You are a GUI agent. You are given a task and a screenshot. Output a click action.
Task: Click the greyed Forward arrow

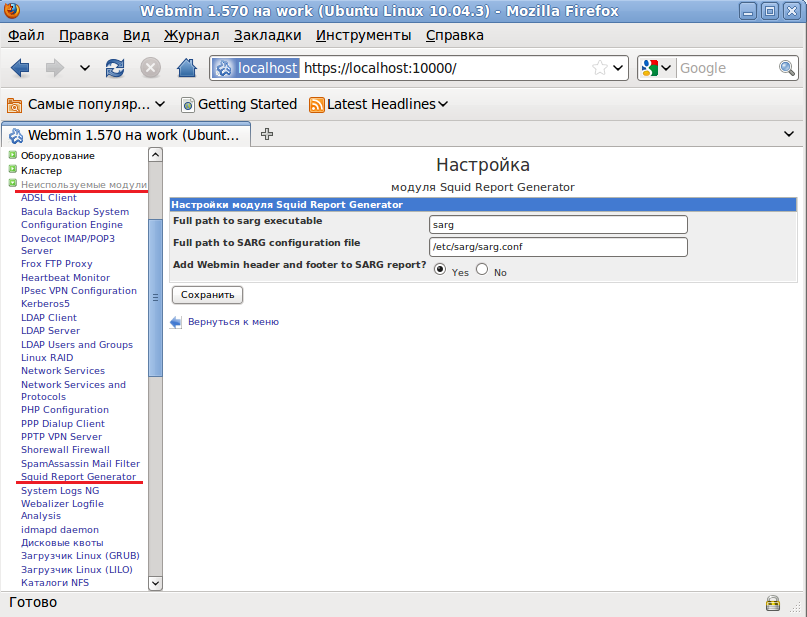pos(55,68)
